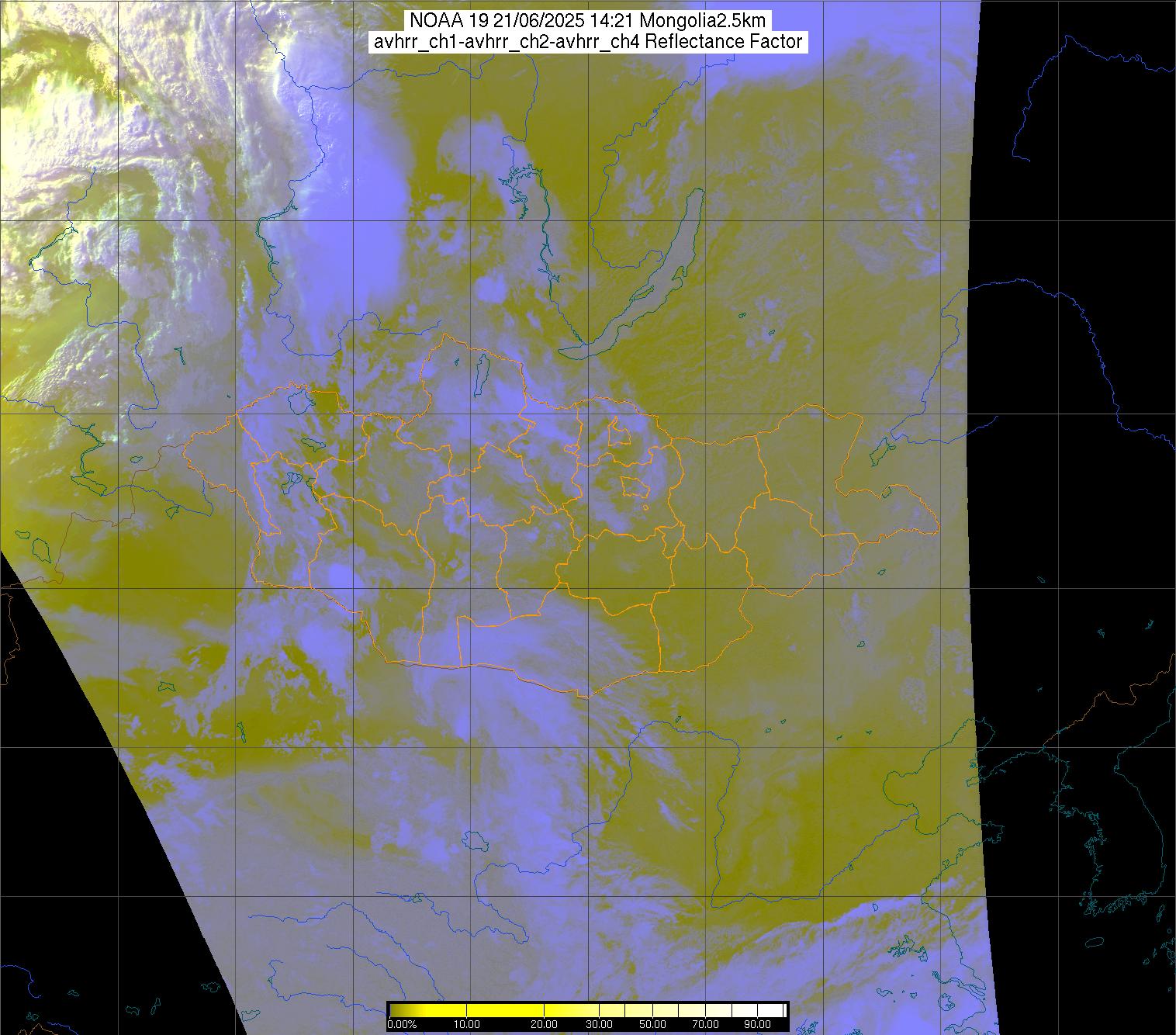Click the "50.00" color bar label
The image size is (1176, 1035).
coord(653,1024)
